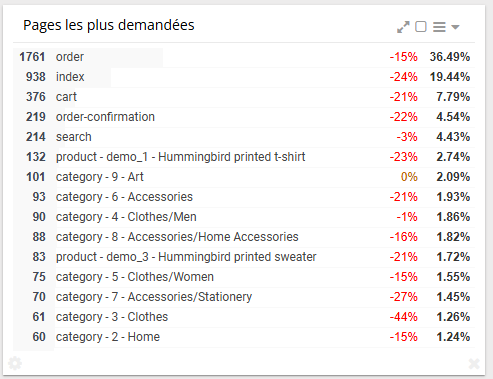Open 'Hummingbird printed t-shirt' product entry
Image resolution: width=493 pixels, height=379 pixels.
click(x=244, y=157)
